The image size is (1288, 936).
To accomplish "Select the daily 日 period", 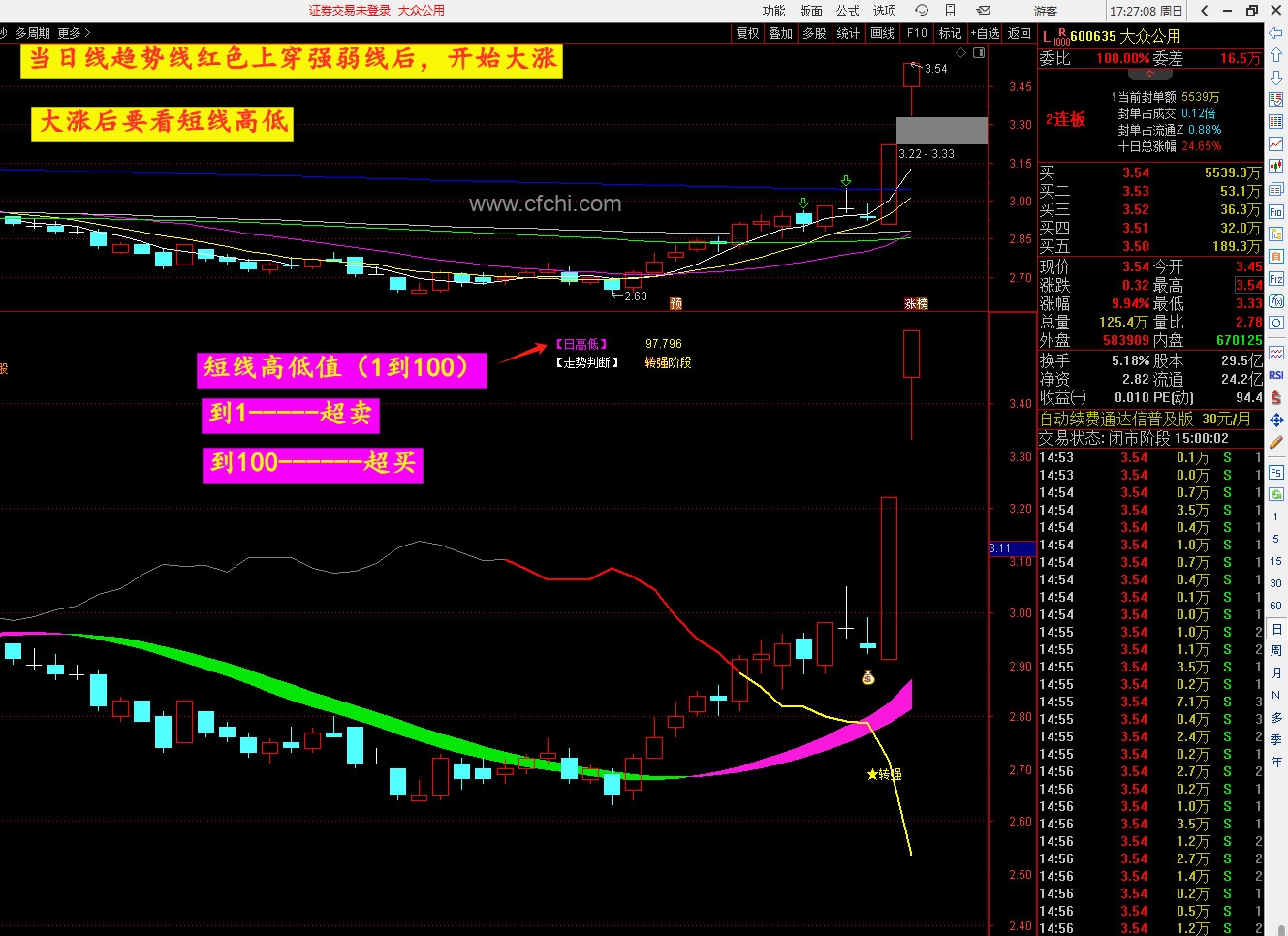I will point(1276,629).
